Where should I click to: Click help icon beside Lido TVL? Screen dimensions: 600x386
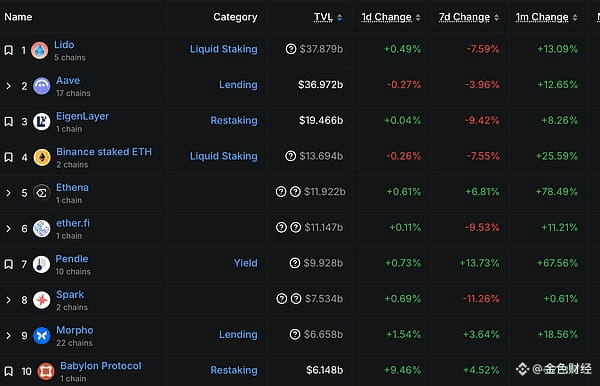(x=291, y=49)
